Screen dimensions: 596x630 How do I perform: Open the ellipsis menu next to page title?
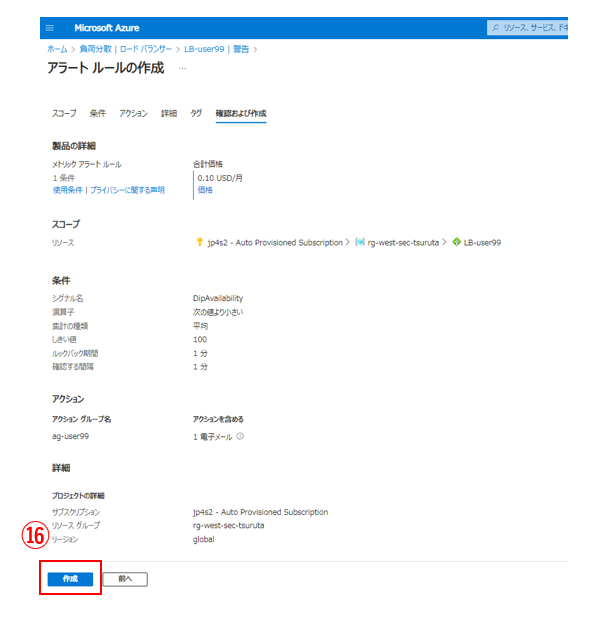(182, 68)
